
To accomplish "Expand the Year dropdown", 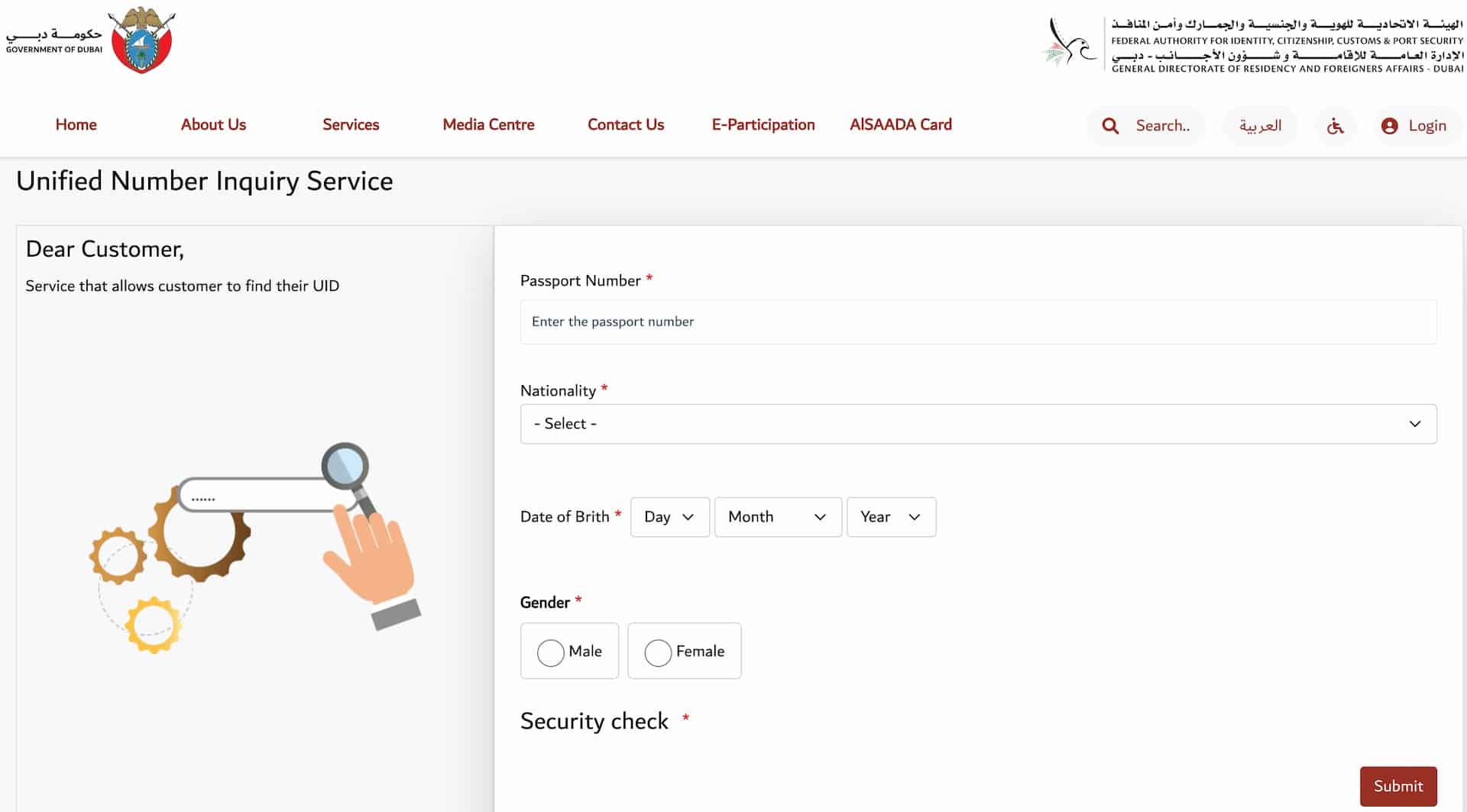I will click(890, 517).
